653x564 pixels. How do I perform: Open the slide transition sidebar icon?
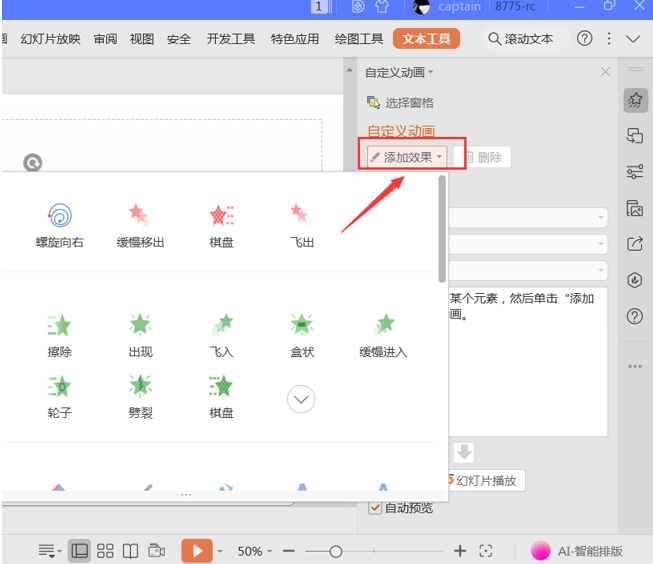pyautogui.click(x=635, y=136)
